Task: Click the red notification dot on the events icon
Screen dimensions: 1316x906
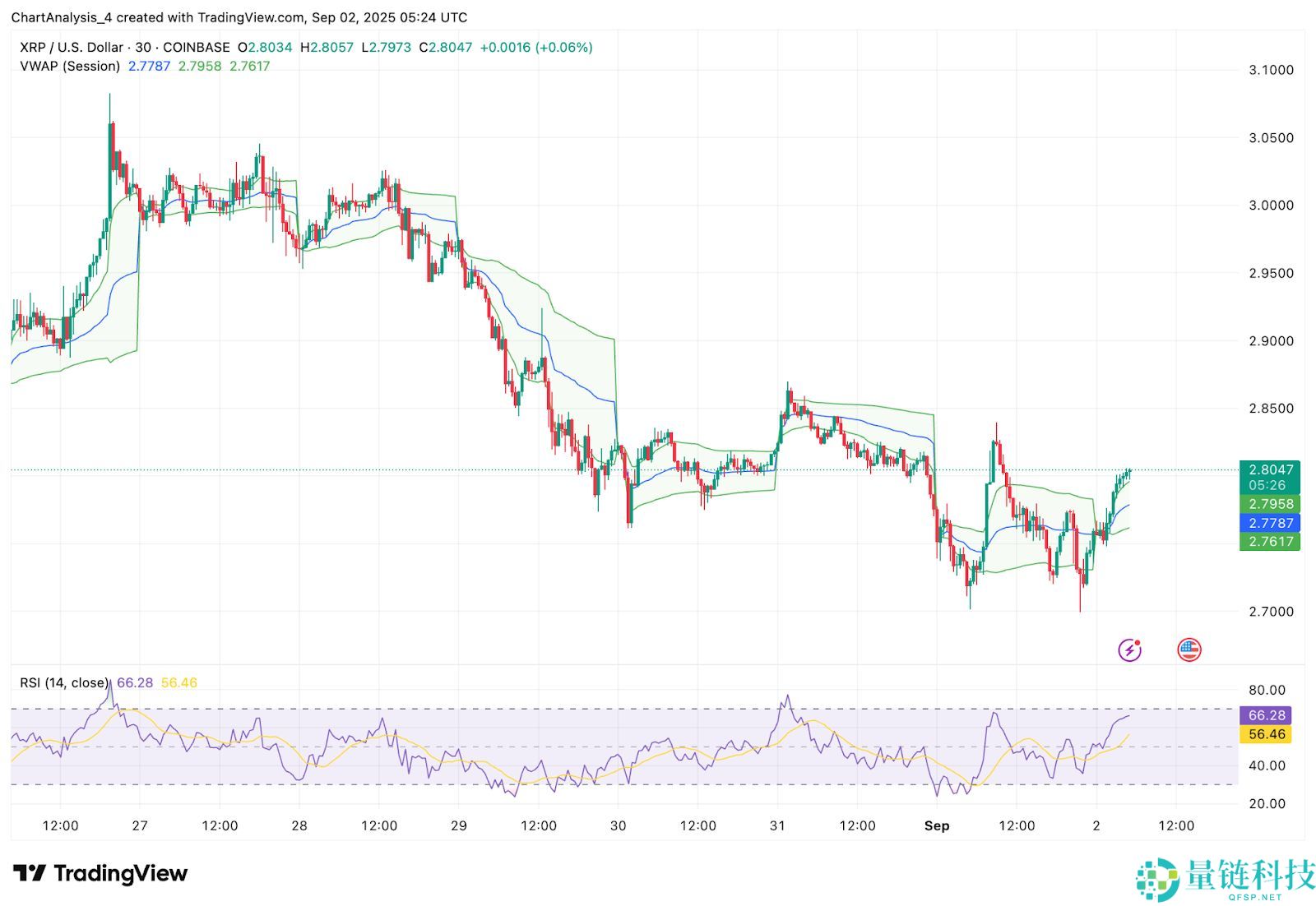Action: [1138, 641]
